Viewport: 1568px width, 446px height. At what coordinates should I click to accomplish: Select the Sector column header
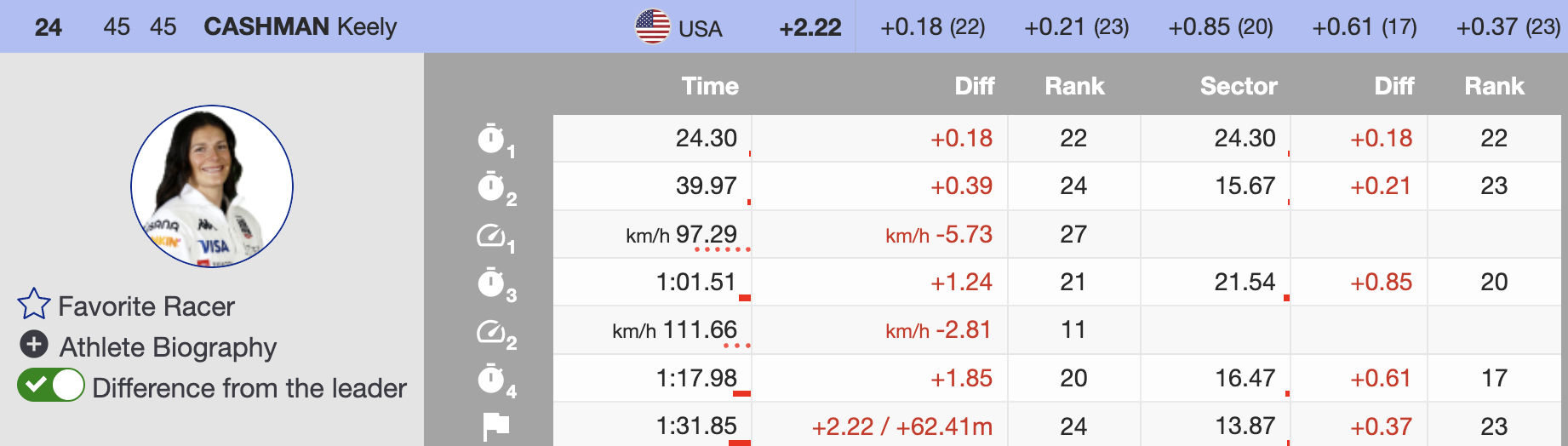coord(1239,86)
